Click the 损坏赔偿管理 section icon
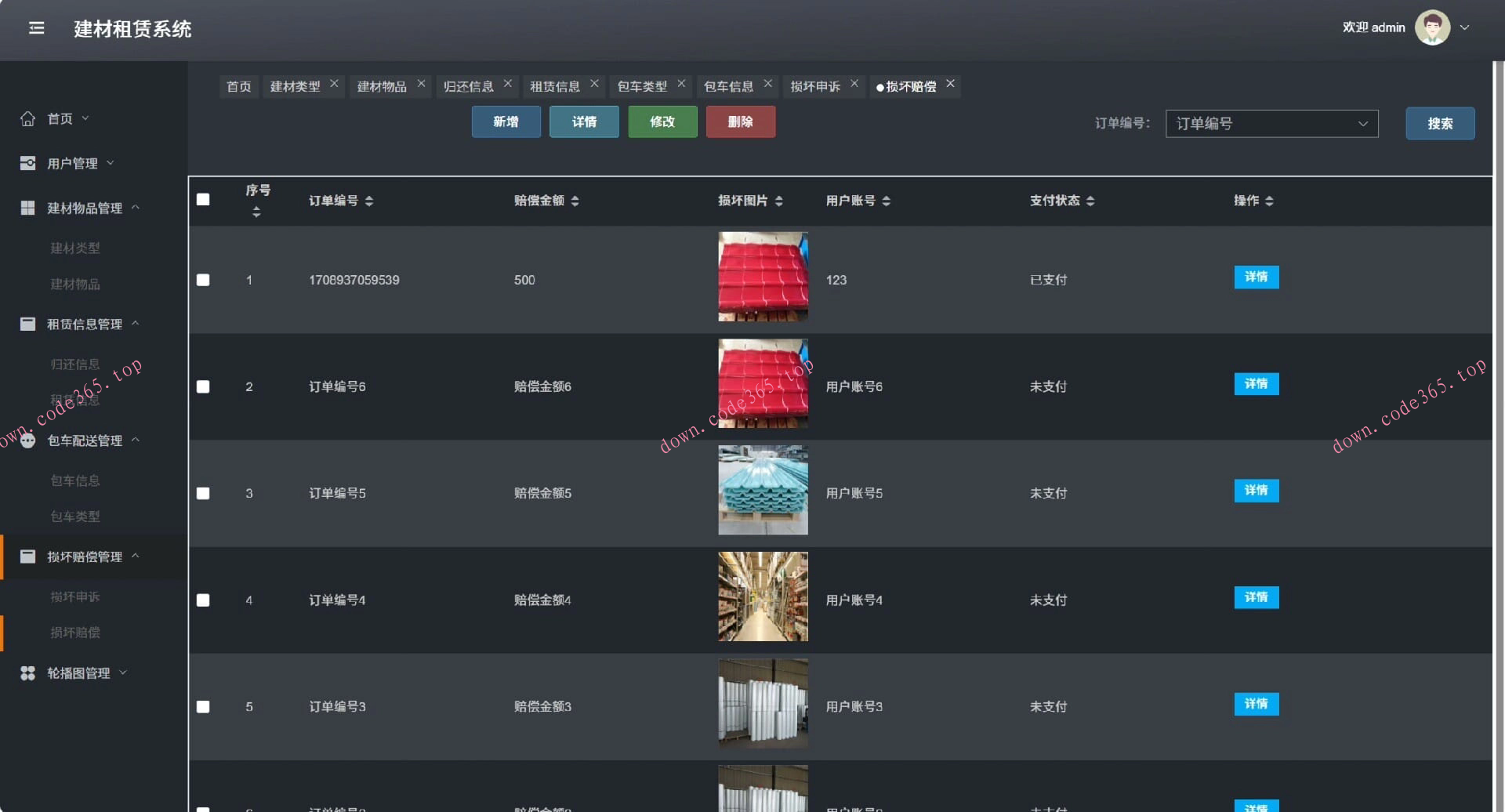Image resolution: width=1505 pixels, height=812 pixels. [28, 556]
